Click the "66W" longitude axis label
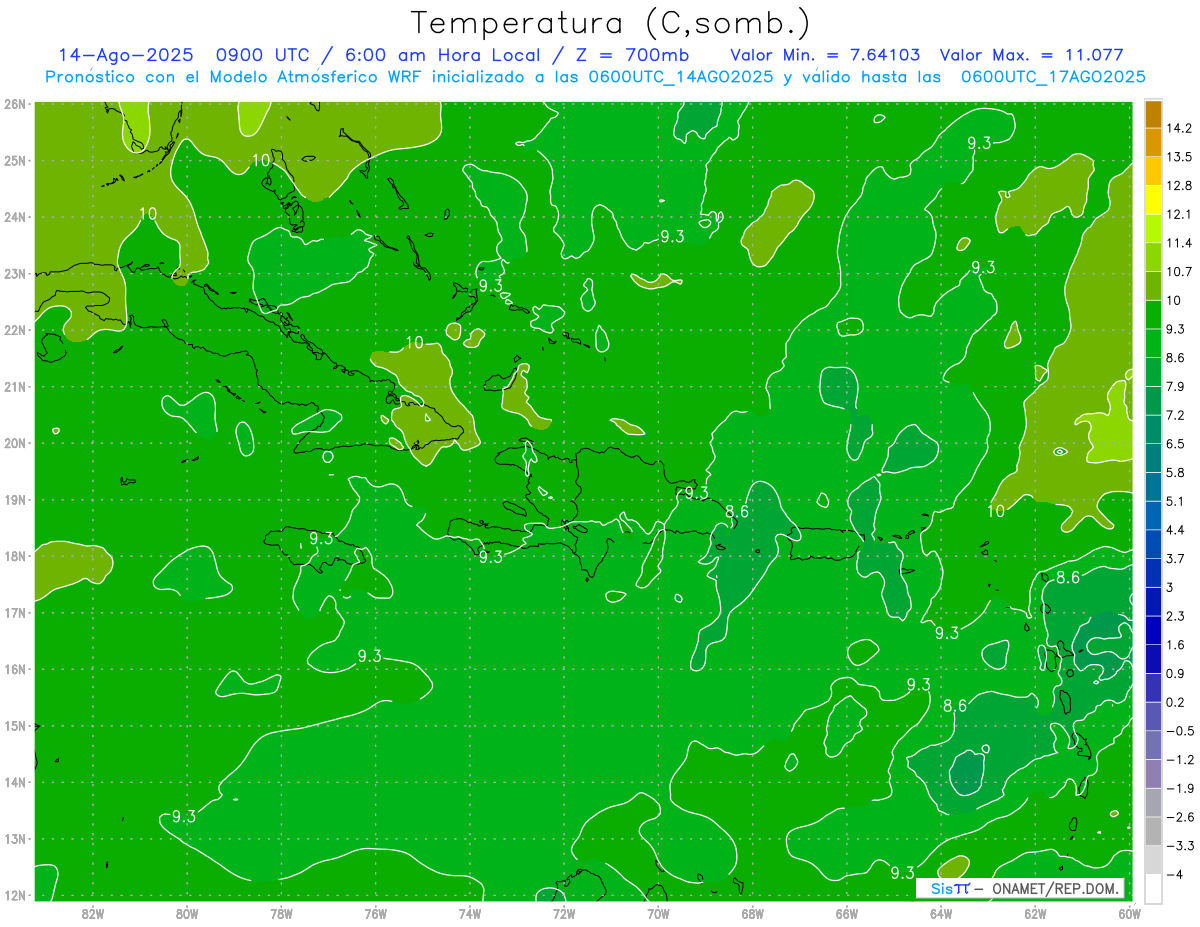The image size is (1200, 927). [847, 913]
